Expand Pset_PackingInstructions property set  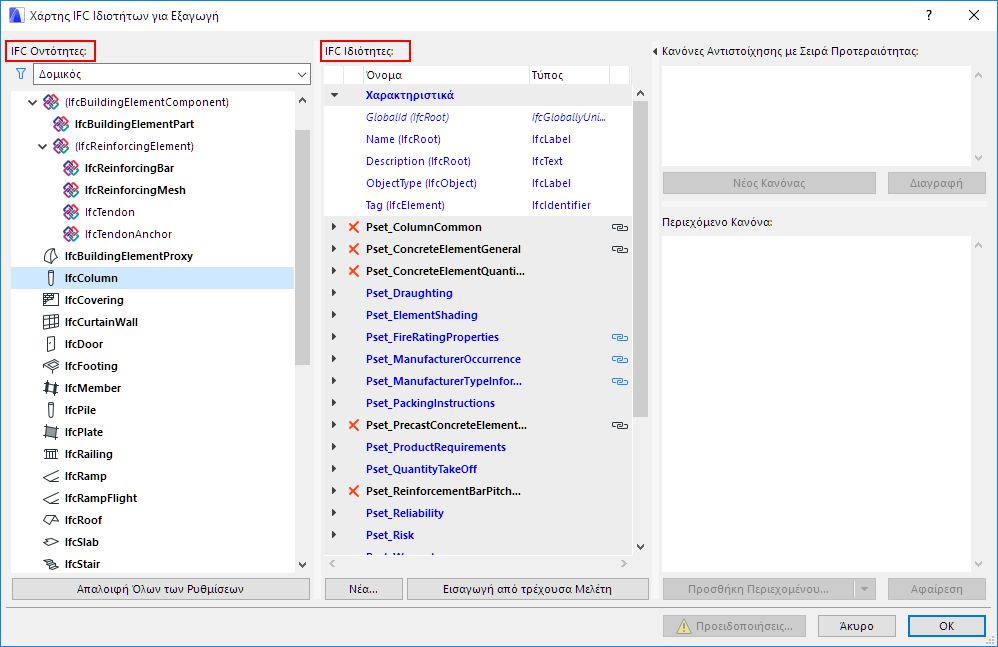tap(334, 403)
